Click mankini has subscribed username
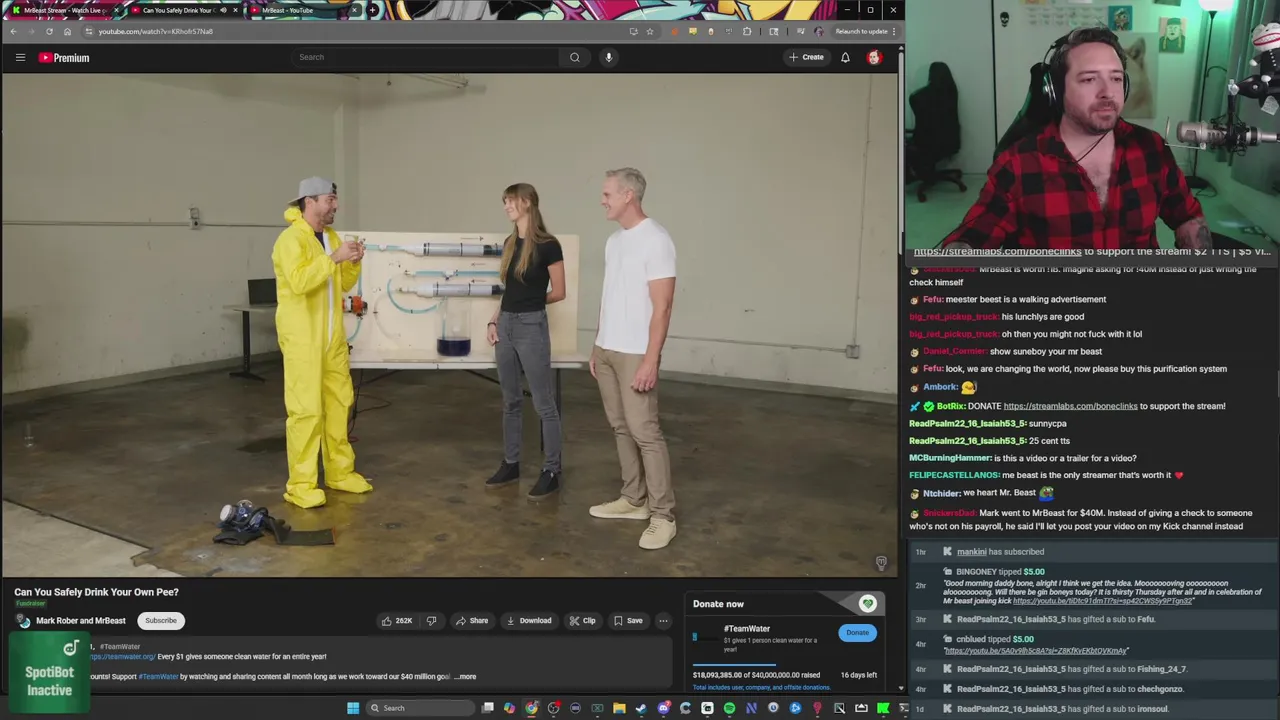 [971, 552]
